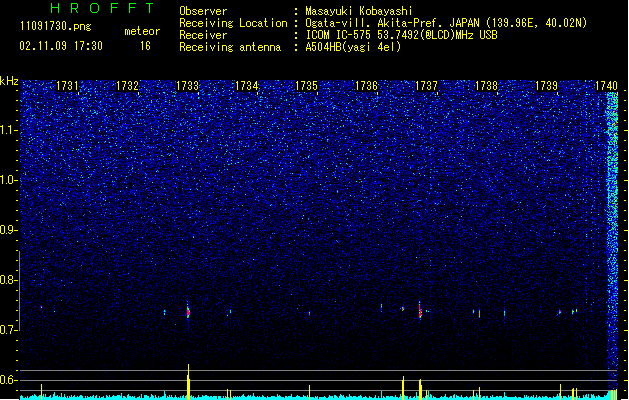Click the 1.1 frequency axis label
This screenshot has width=629, height=400.
9,130
